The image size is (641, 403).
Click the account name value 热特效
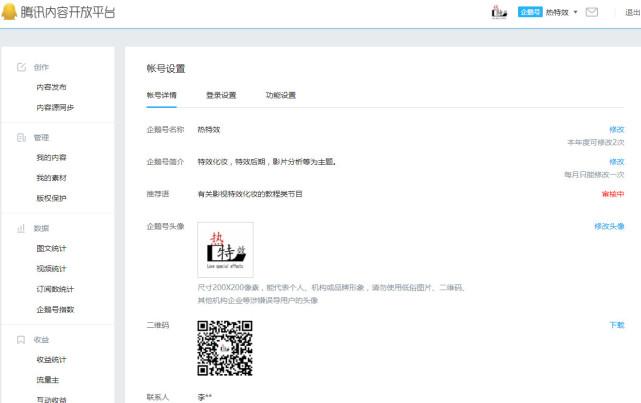pyautogui.click(x=209, y=130)
